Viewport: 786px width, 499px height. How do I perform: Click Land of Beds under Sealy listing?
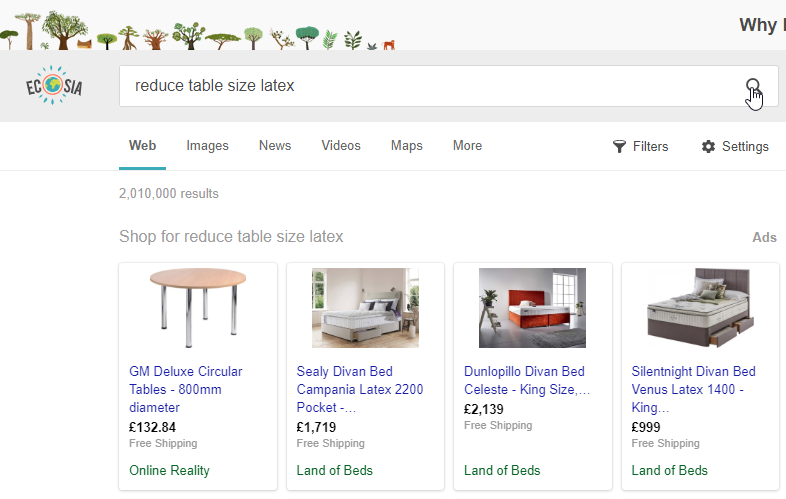pos(334,470)
